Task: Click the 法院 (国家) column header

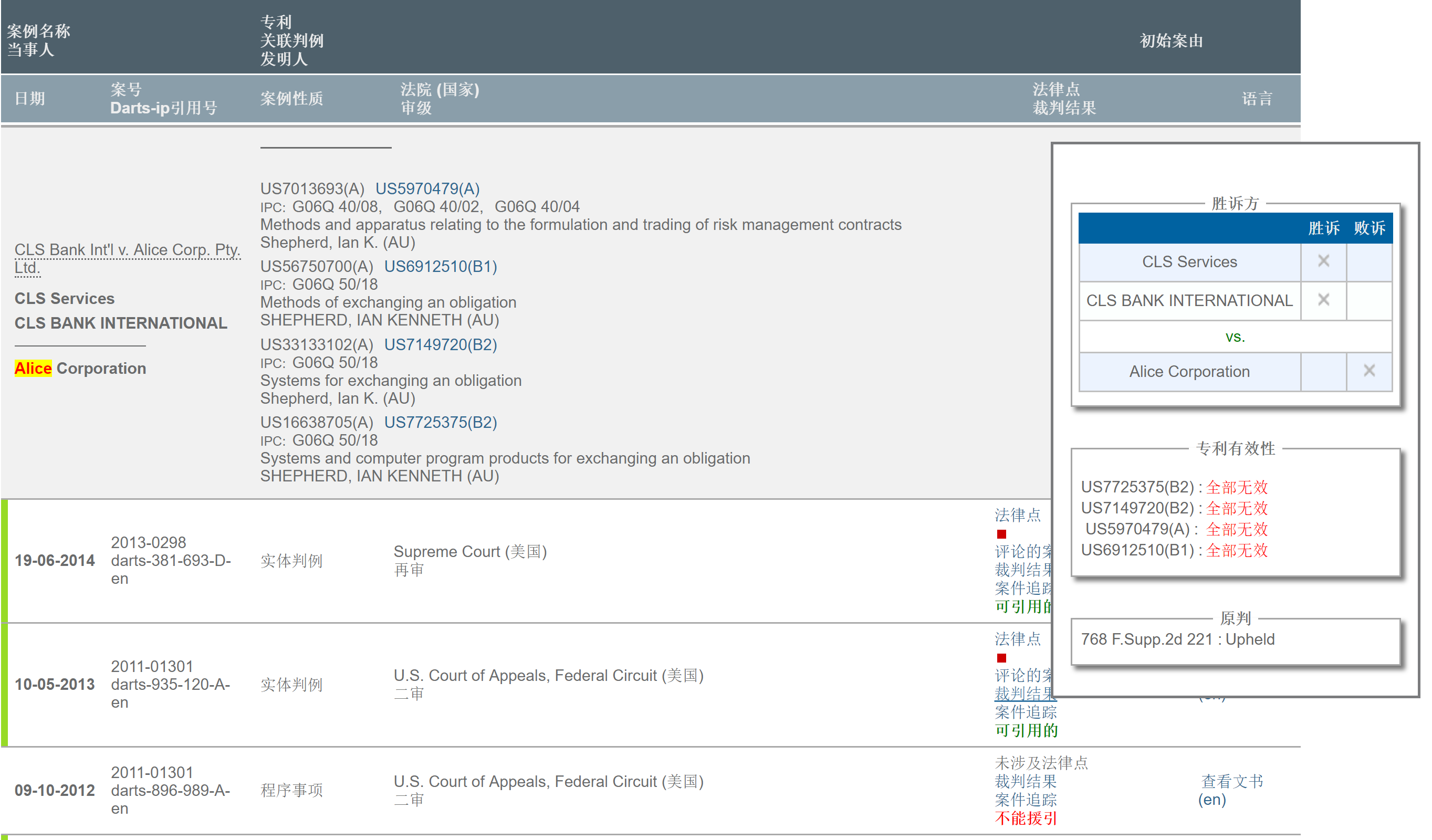Action: click(441, 90)
